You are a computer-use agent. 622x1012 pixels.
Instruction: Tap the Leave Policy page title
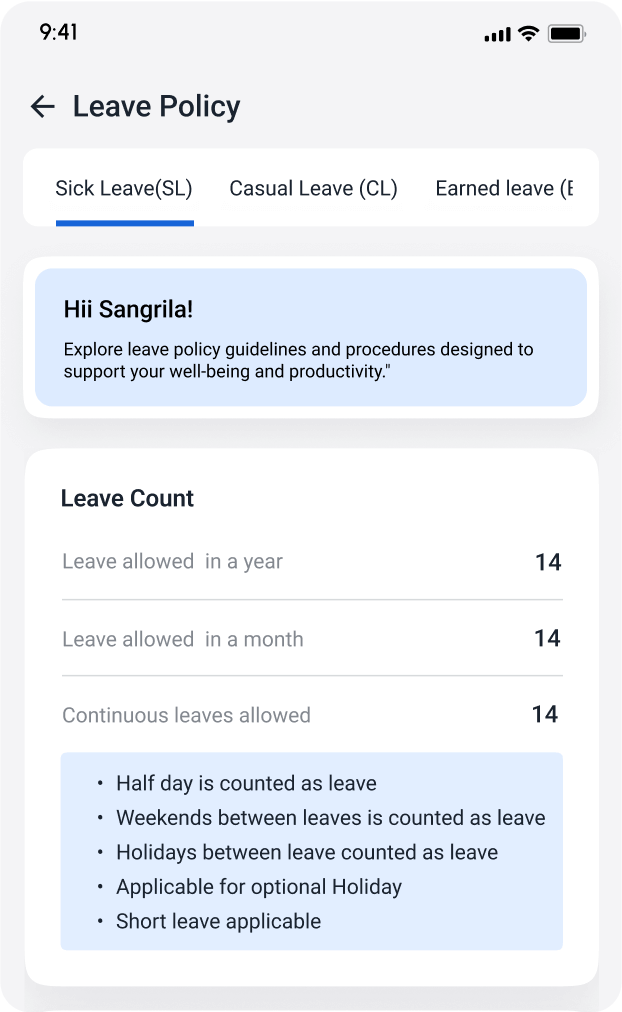click(156, 107)
